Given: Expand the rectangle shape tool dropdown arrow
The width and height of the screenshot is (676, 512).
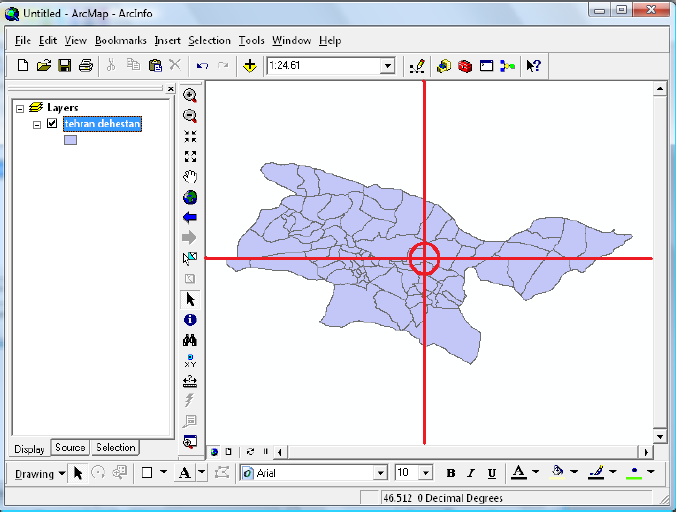Looking at the screenshot, I should pos(163,472).
